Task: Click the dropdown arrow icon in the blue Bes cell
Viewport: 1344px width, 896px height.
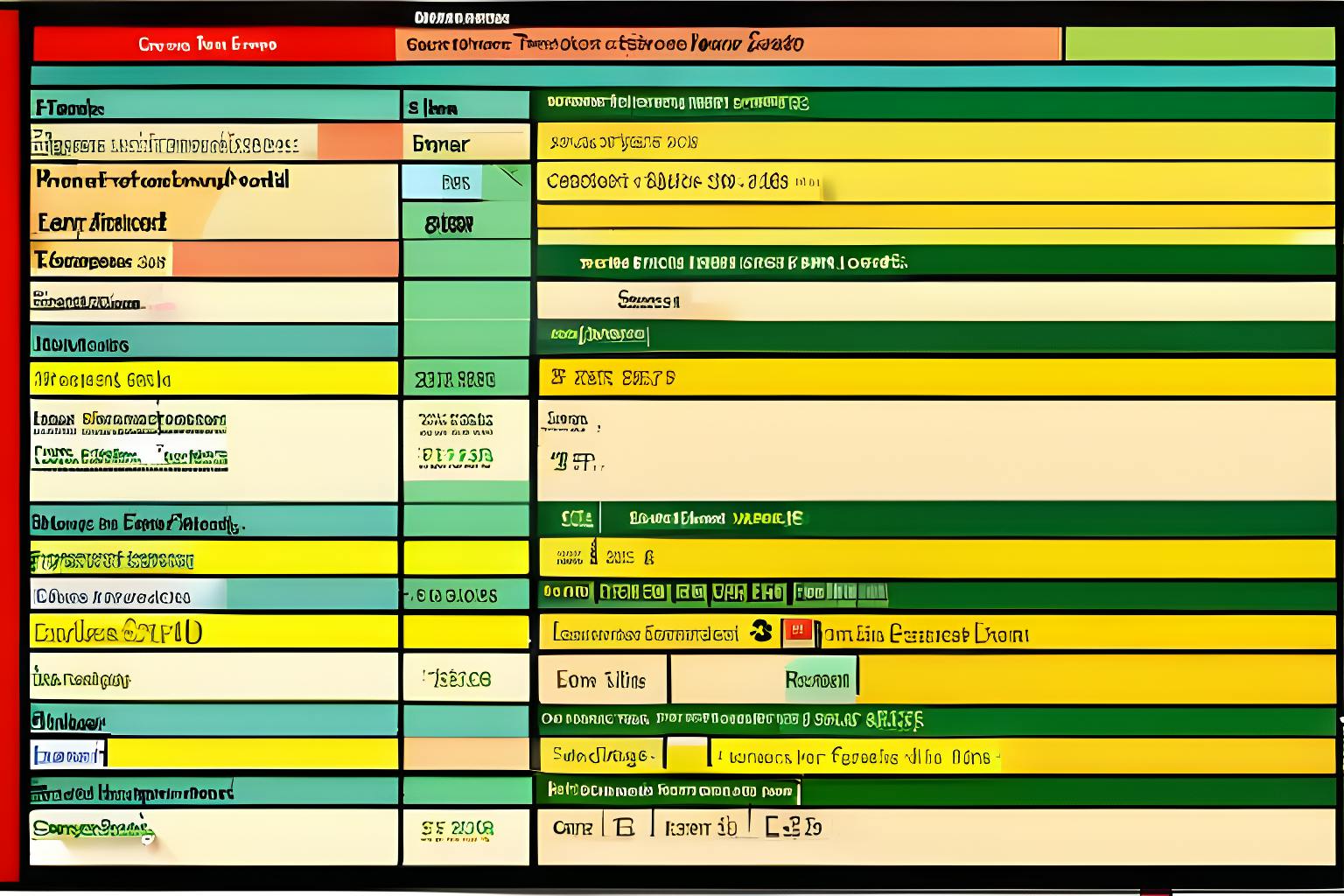Action: click(x=512, y=178)
